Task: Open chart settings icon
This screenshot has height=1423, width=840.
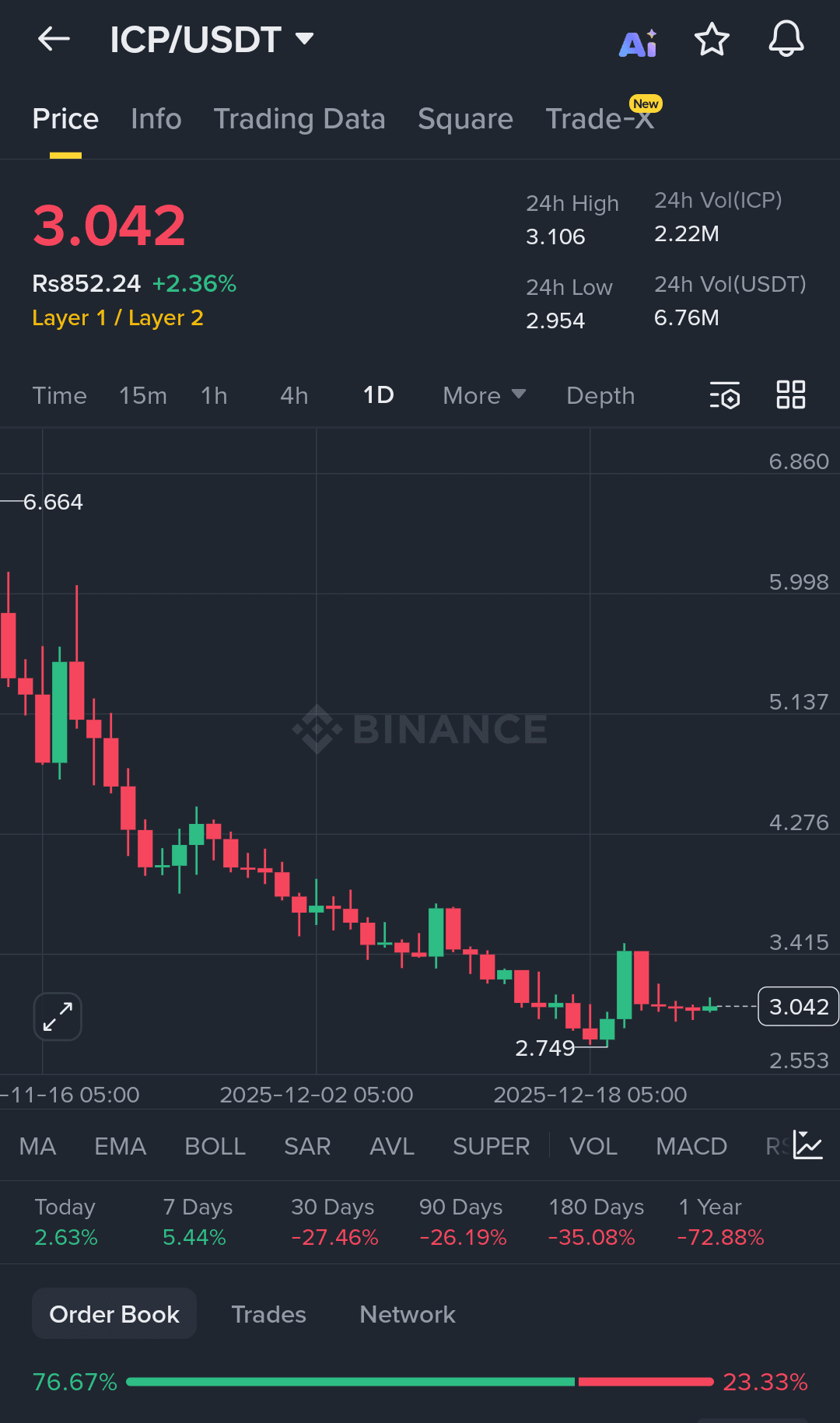Action: [724, 395]
